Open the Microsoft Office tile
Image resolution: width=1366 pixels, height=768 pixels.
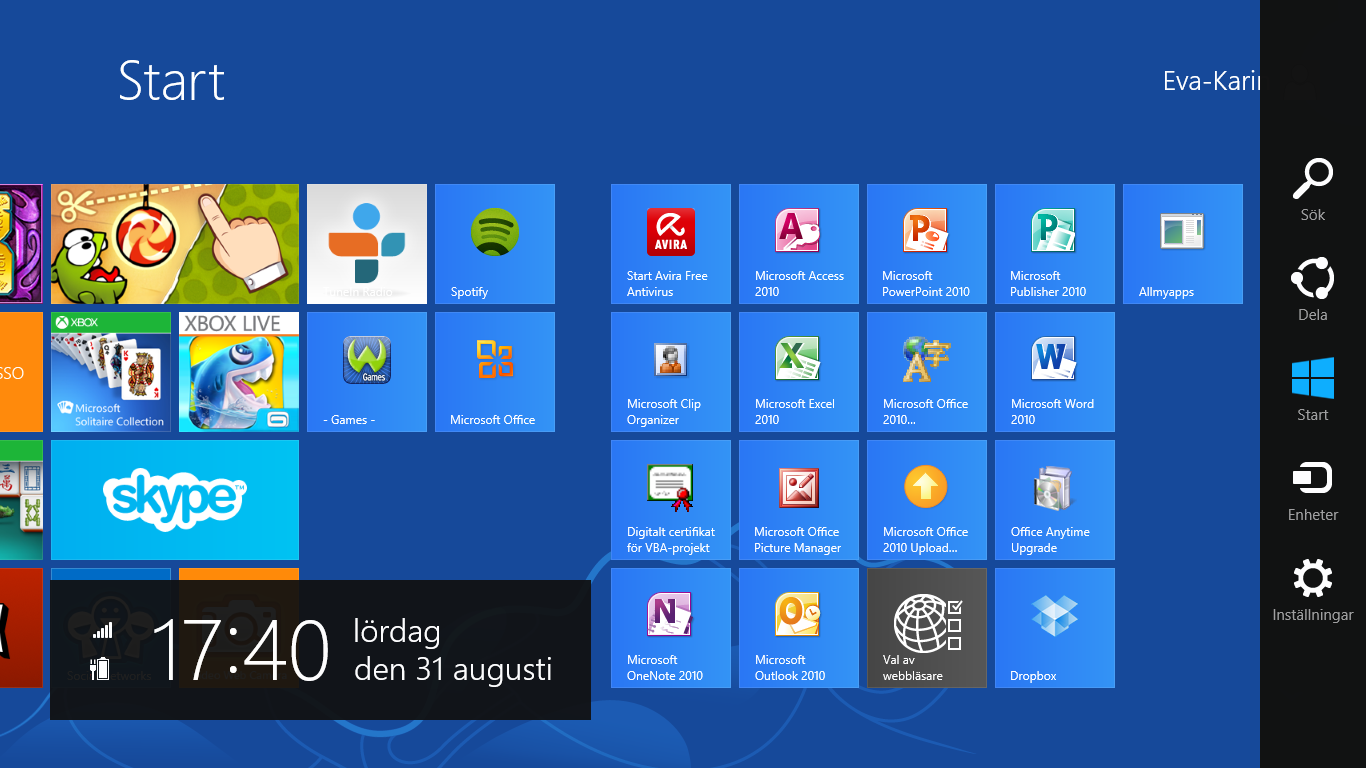[495, 372]
